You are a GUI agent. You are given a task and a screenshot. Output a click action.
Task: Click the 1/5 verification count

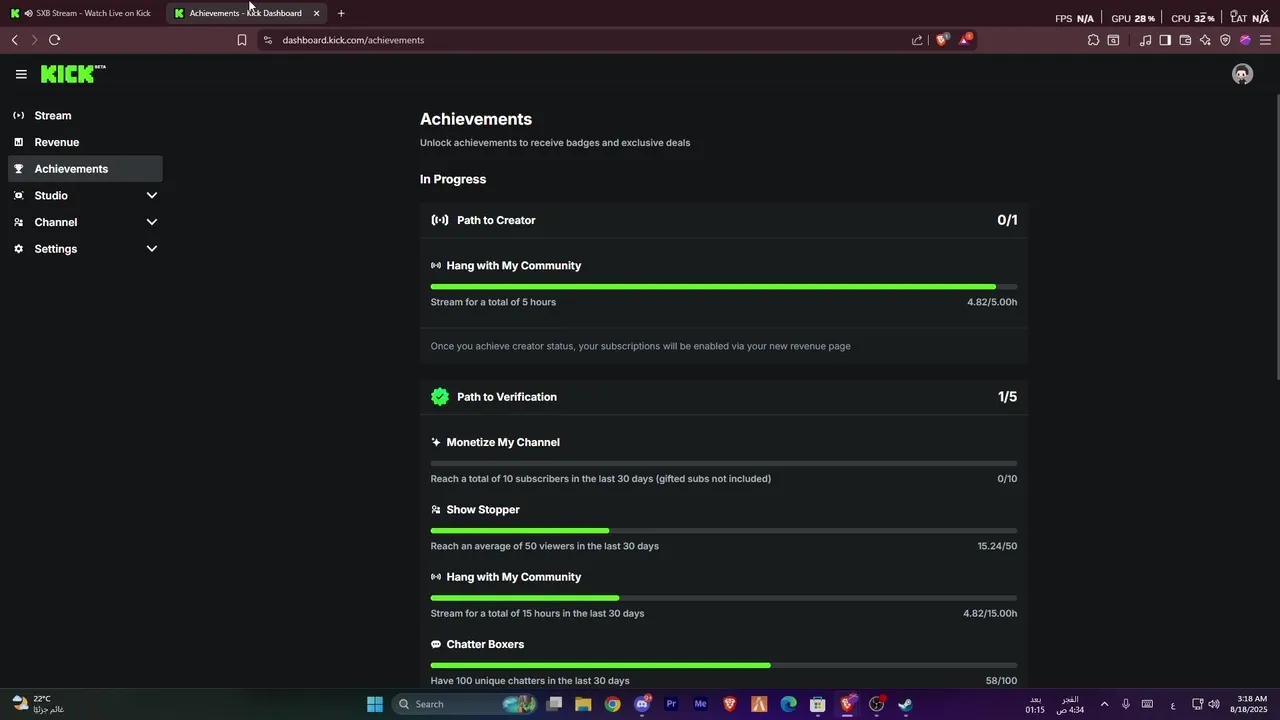pos(1007,397)
